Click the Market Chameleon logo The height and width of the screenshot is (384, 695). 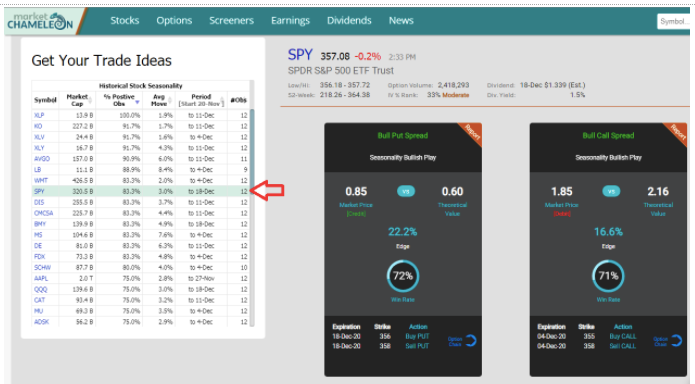click(x=40, y=21)
